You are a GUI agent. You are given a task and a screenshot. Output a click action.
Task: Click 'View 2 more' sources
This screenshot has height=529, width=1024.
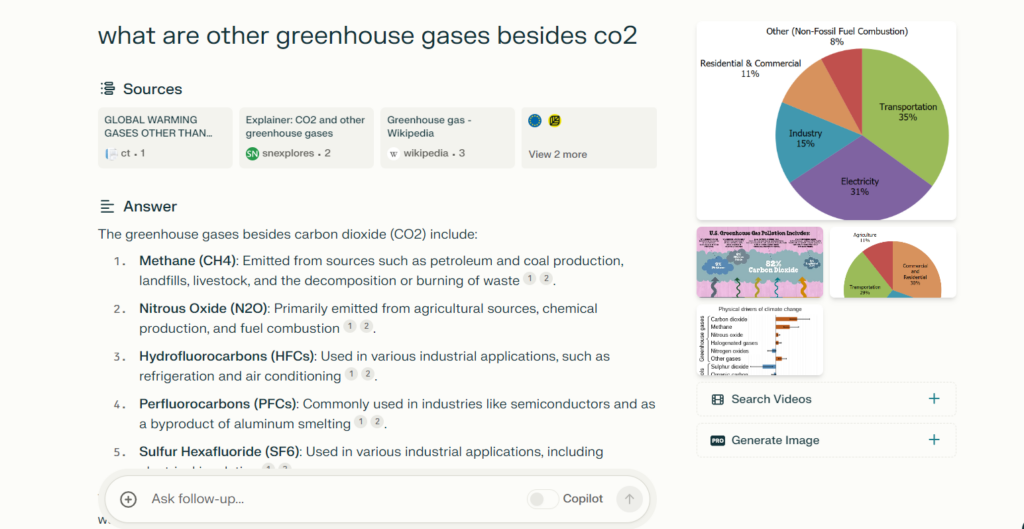tap(558, 155)
